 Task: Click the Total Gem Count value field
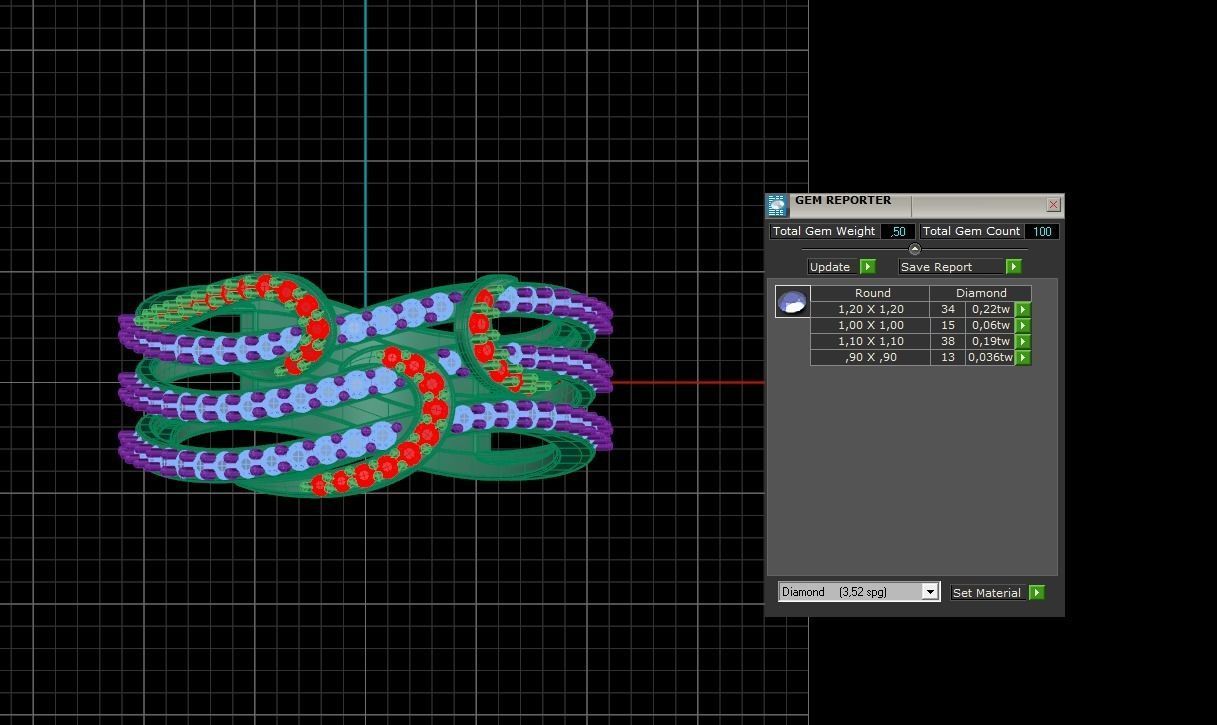click(1042, 231)
